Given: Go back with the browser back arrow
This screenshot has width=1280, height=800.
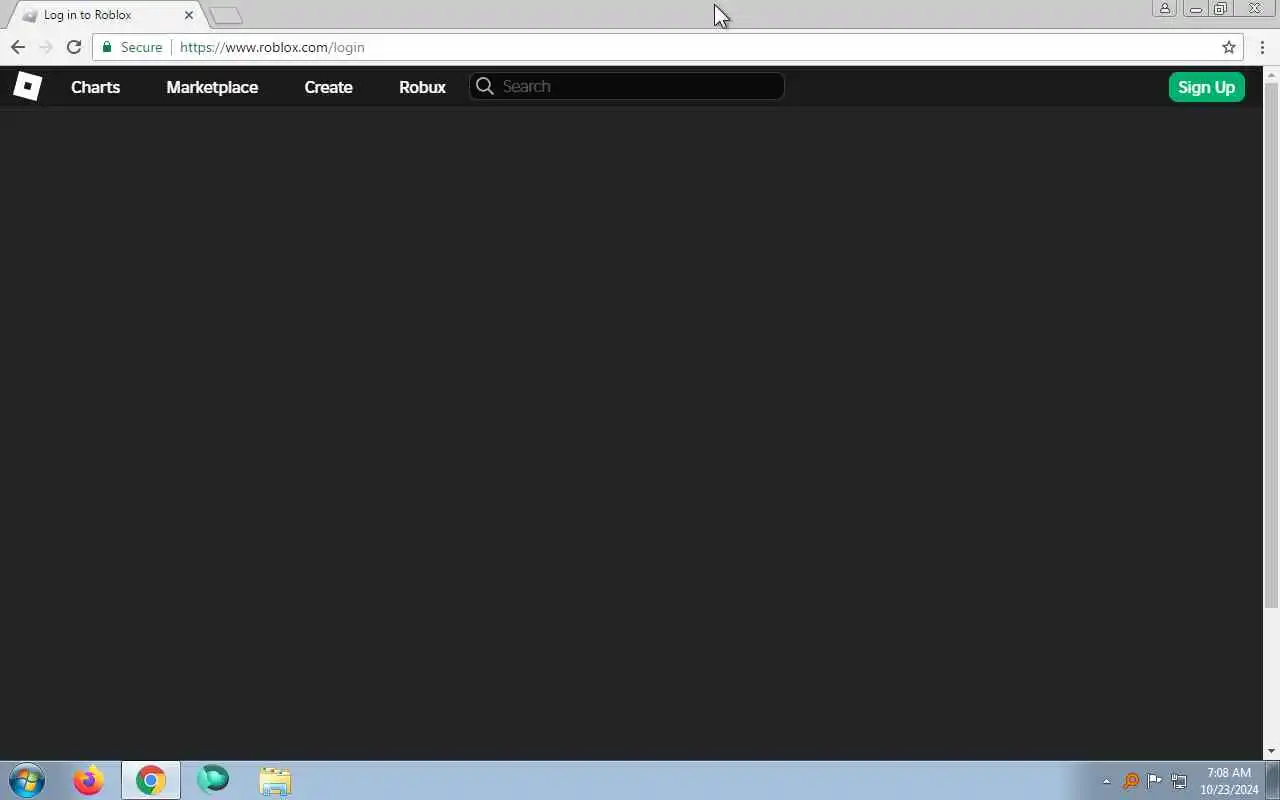Looking at the screenshot, I should click(18, 47).
